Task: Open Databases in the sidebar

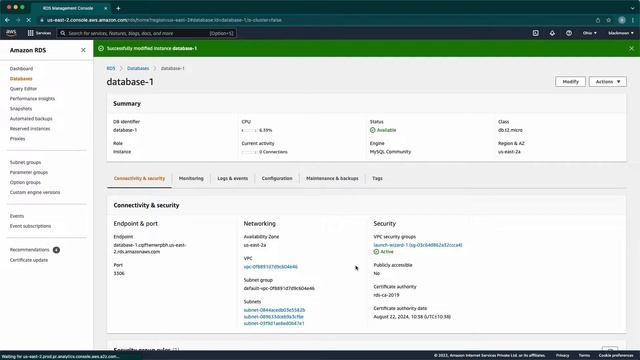Action: (21, 79)
